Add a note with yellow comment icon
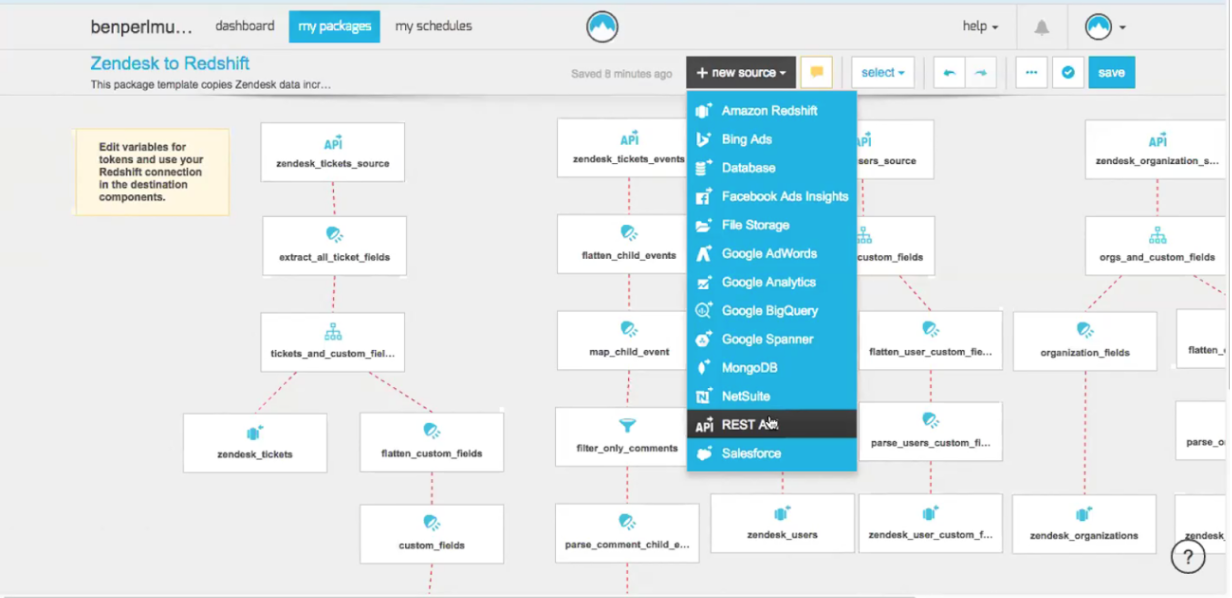This screenshot has width=1232, height=598. 817,73
